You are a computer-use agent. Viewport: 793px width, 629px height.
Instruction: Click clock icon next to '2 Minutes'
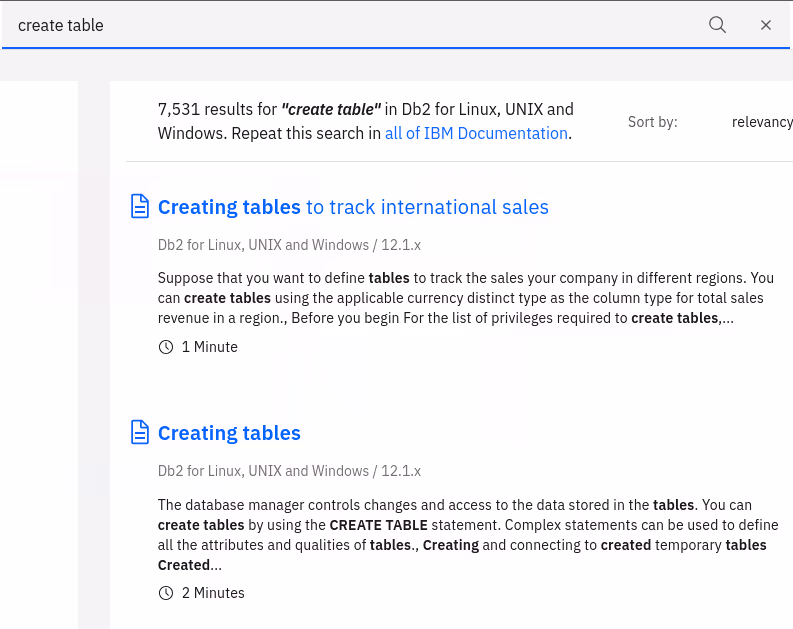(166, 593)
